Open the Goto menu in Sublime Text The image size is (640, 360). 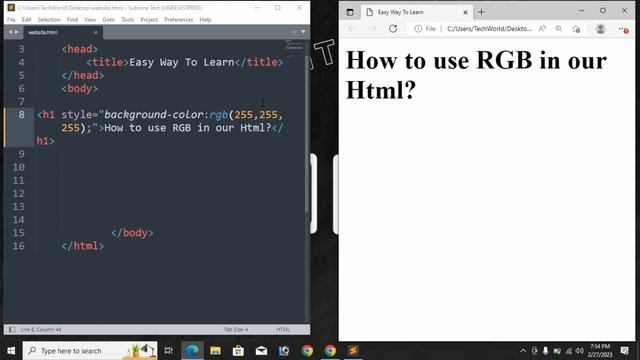(x=109, y=20)
